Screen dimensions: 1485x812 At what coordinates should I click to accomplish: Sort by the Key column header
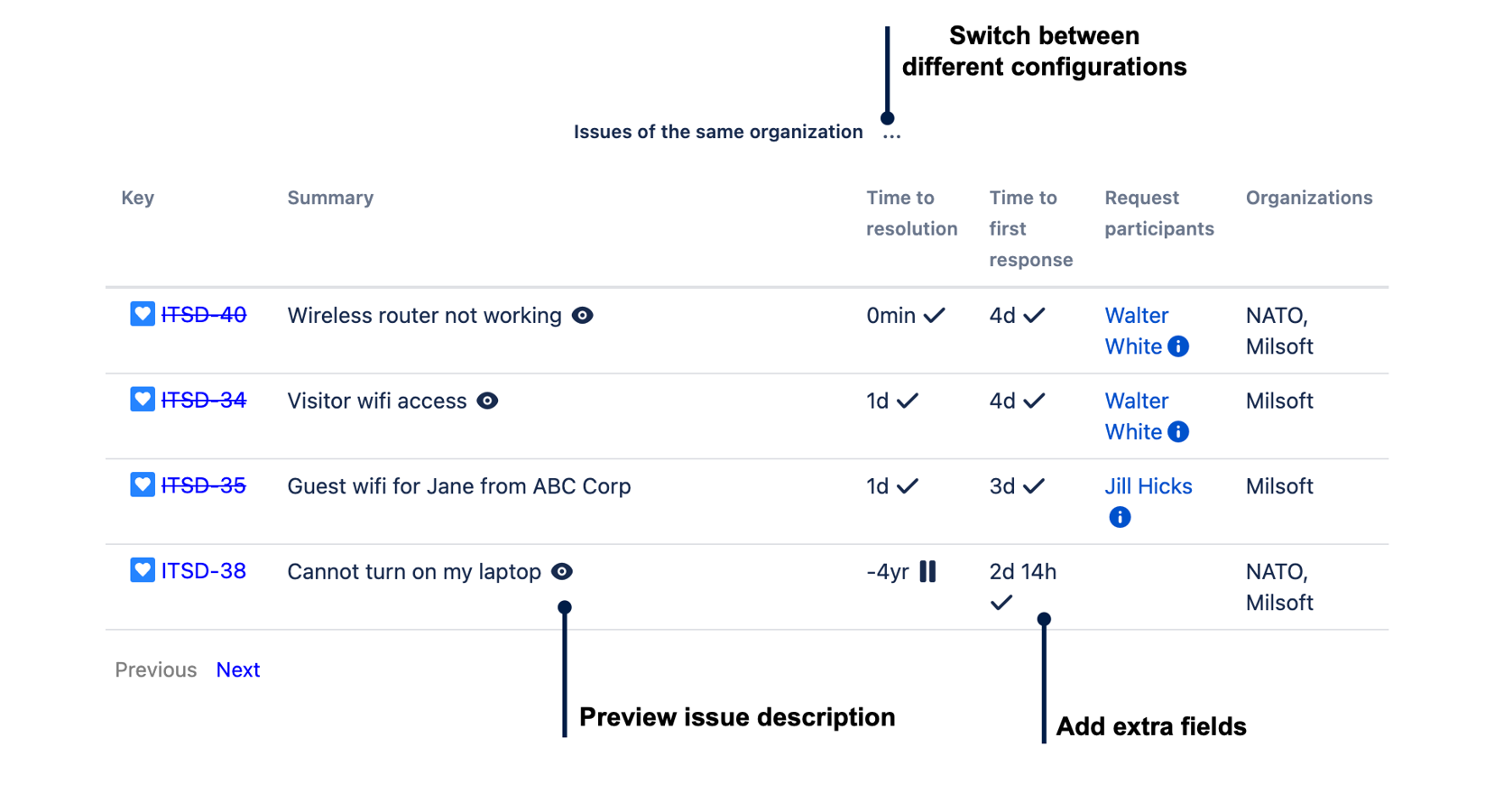click(137, 198)
